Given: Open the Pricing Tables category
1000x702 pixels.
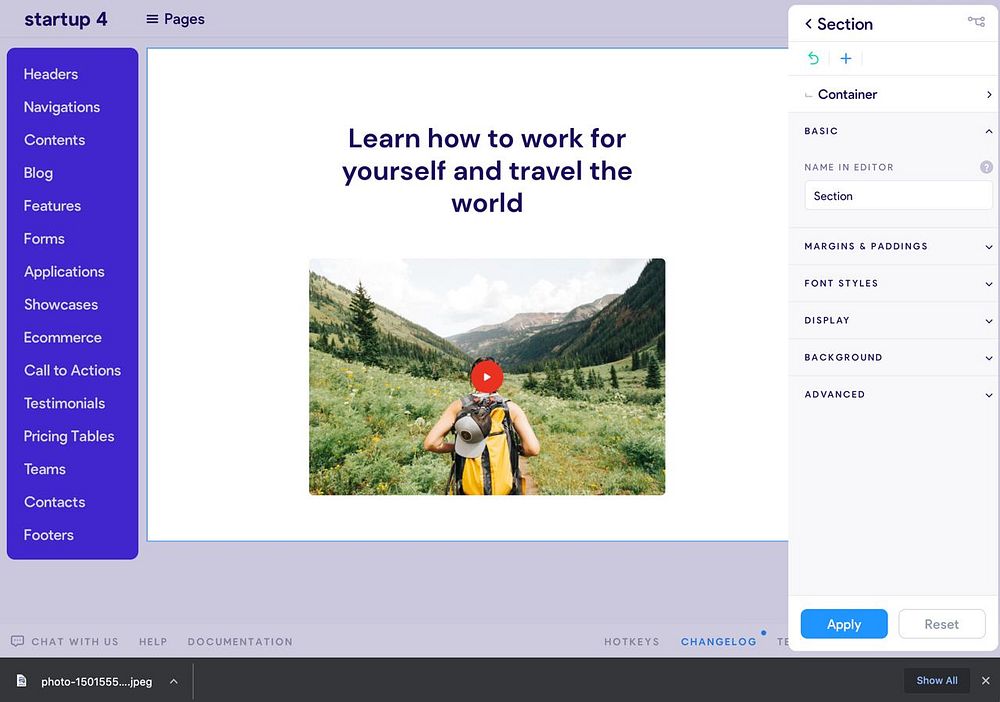Looking at the screenshot, I should click(x=69, y=436).
